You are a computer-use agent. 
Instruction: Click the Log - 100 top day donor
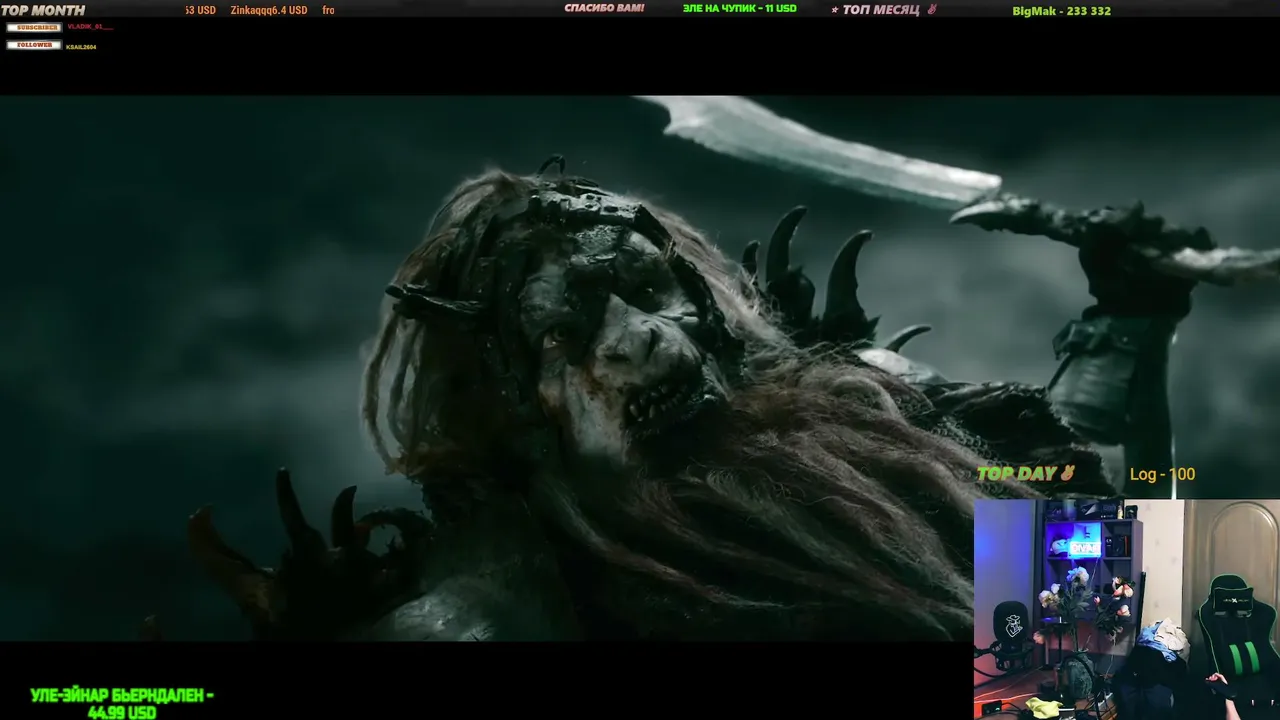click(1162, 474)
